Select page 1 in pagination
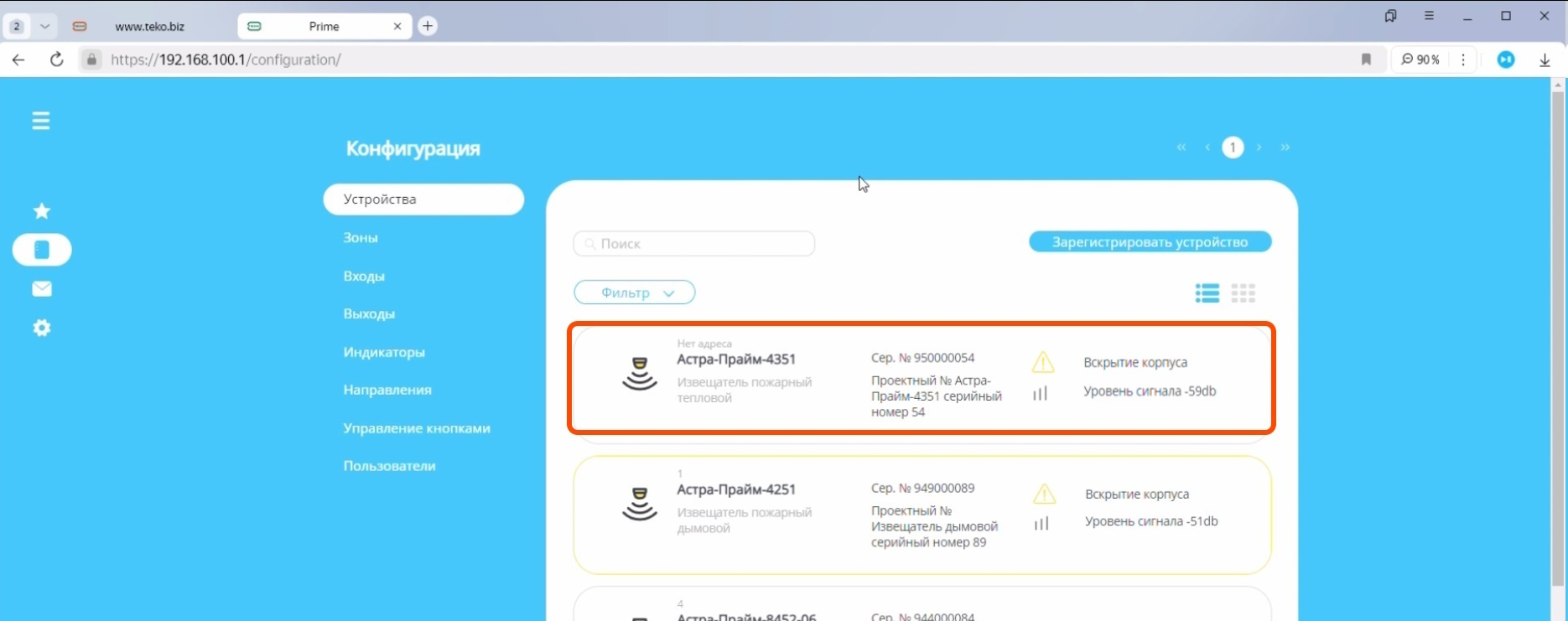Image resolution: width=1568 pixels, height=621 pixels. click(x=1233, y=147)
